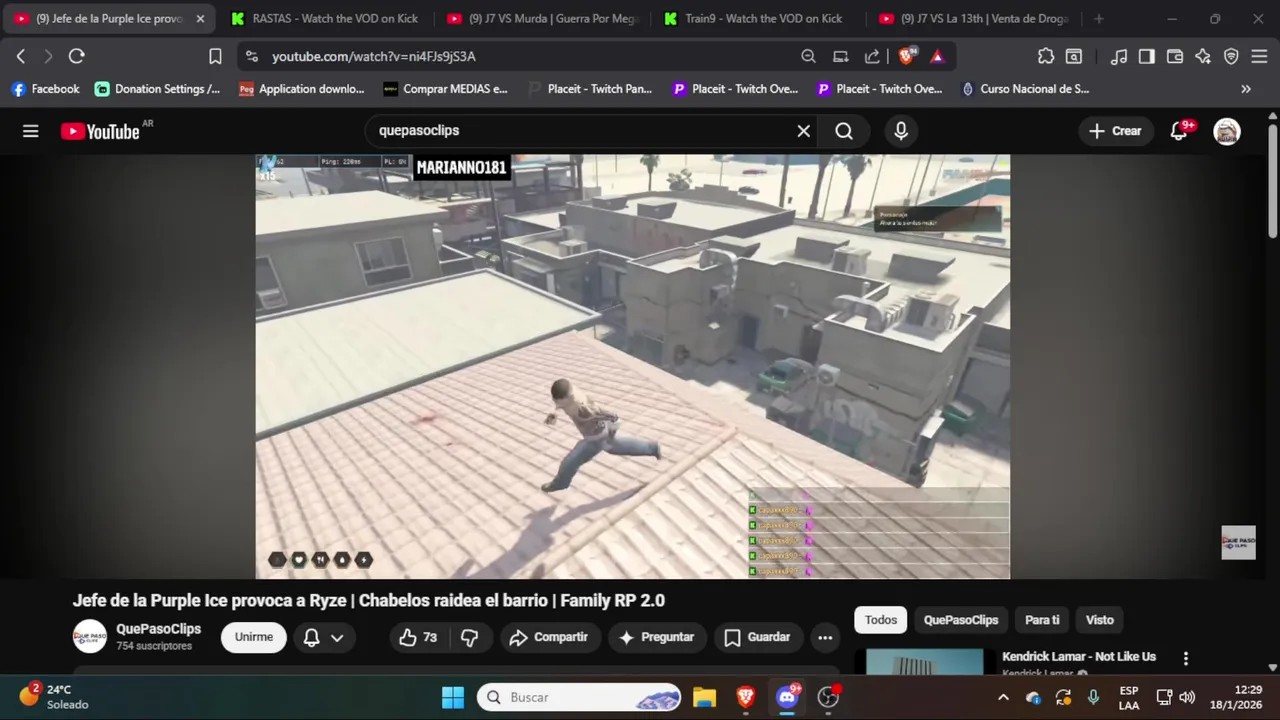Show hidden system tray icons

point(1003,697)
